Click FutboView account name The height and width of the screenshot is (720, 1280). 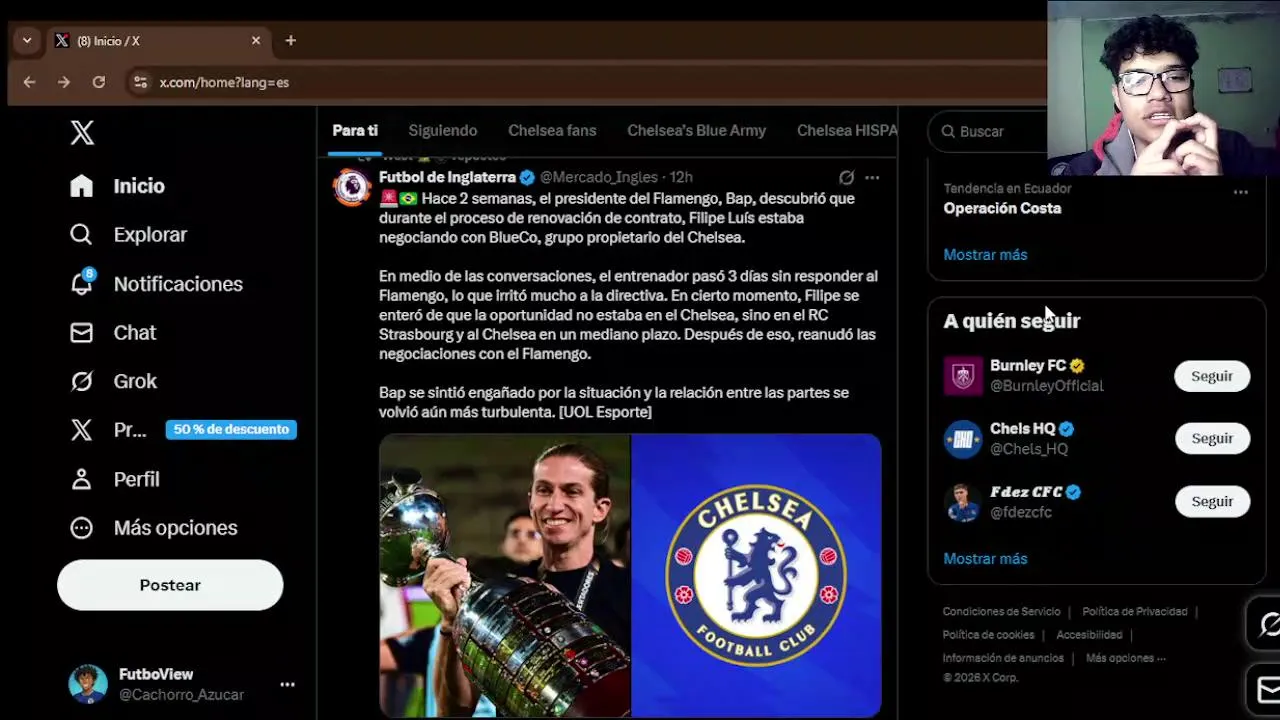pyautogui.click(x=156, y=675)
